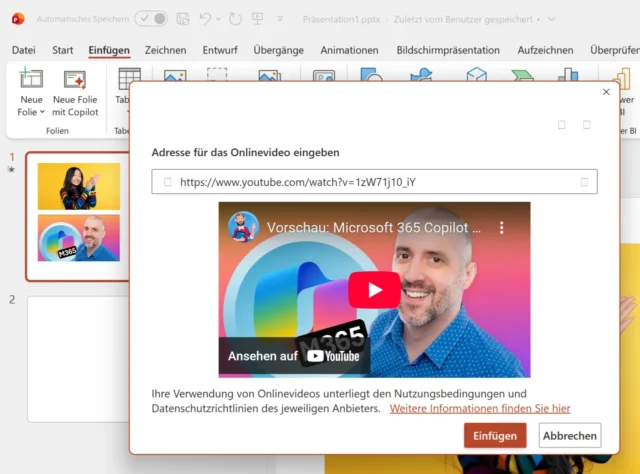The width and height of the screenshot is (640, 474).
Task: Click the screenshot dashed-rectangle ribbon icon
Action: coord(217,75)
